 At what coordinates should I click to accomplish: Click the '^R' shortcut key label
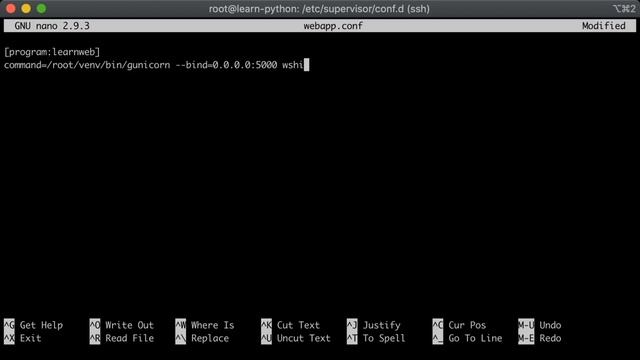(x=95, y=338)
